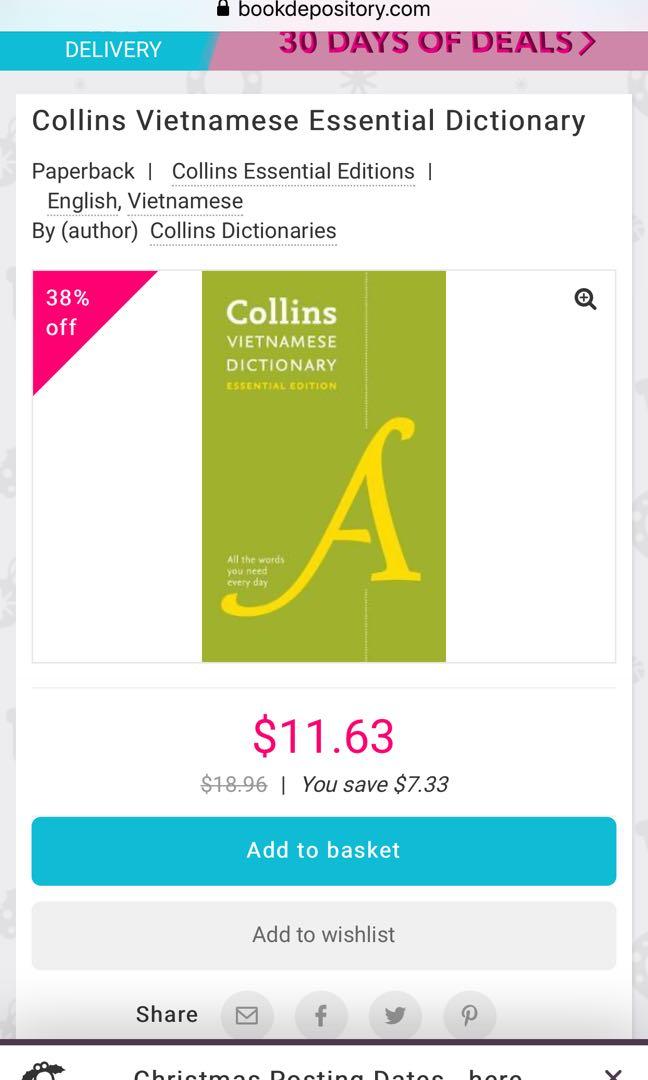Viewport: 648px width, 1080px height.
Task: Share the book on Twitter
Action: (x=395, y=1015)
